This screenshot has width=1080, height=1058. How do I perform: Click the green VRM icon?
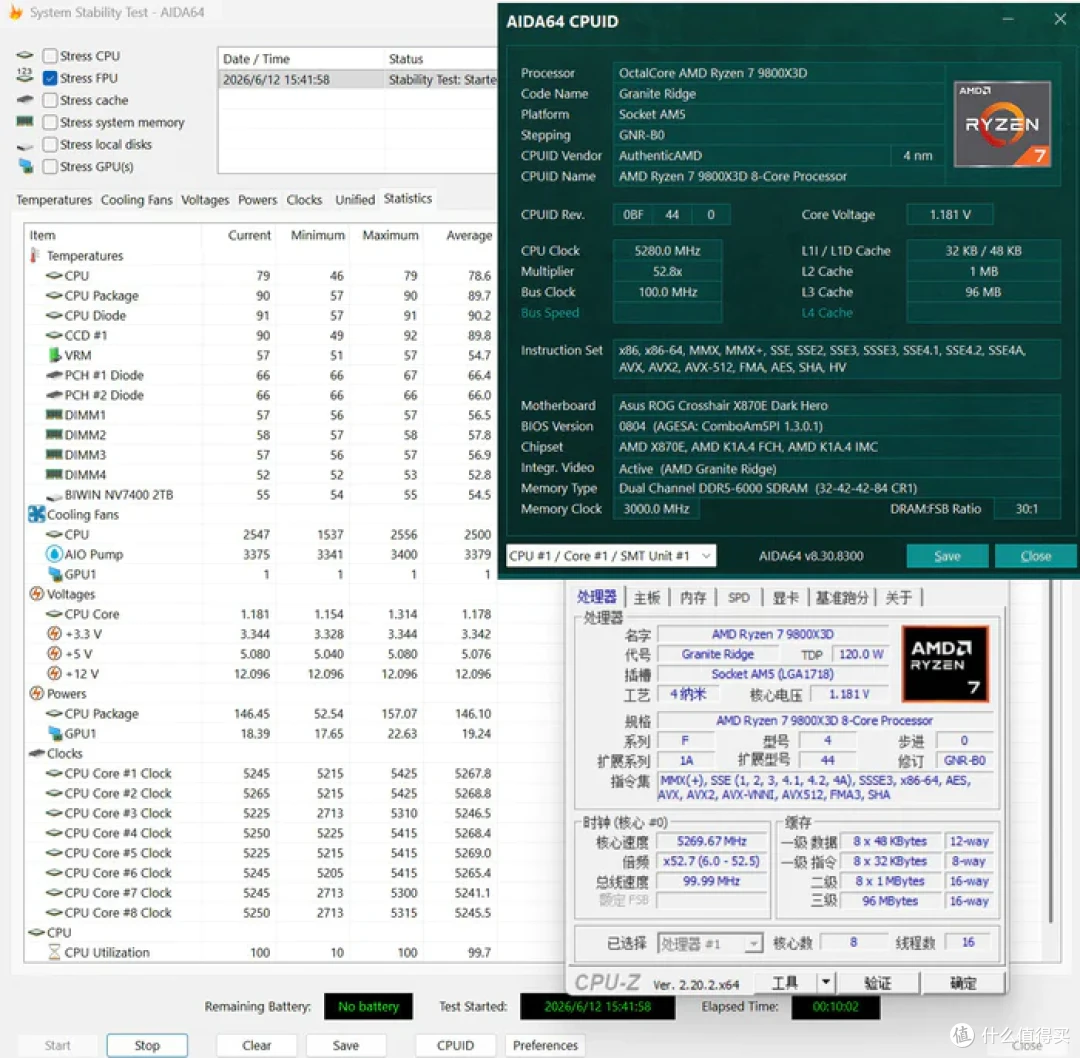point(54,355)
